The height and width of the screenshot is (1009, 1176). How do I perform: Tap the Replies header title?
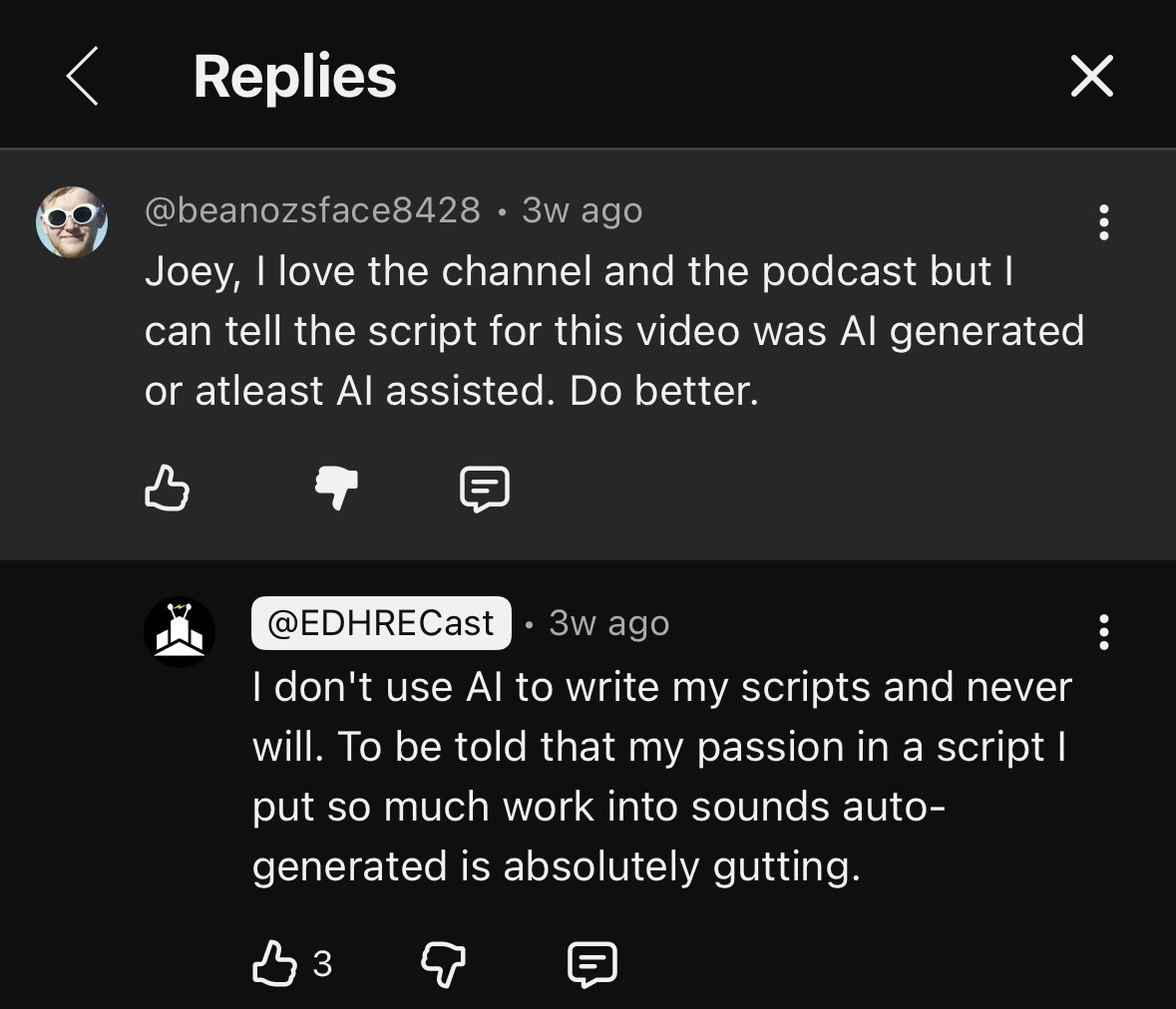295,77
